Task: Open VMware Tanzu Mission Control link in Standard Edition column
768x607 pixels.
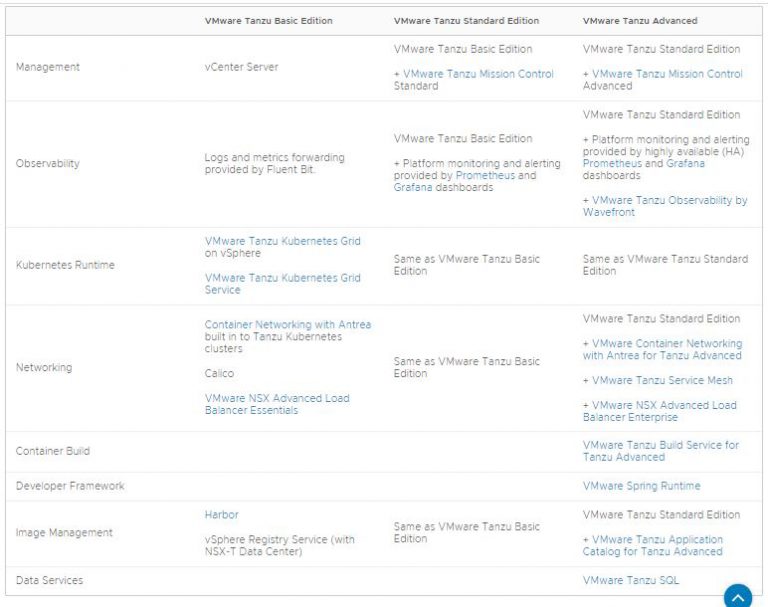Action: pos(478,74)
